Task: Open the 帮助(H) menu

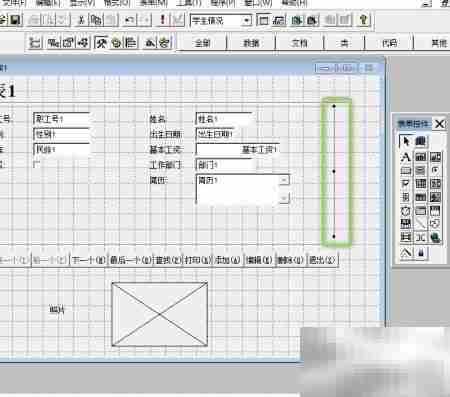Action: pyautogui.click(x=294, y=3)
